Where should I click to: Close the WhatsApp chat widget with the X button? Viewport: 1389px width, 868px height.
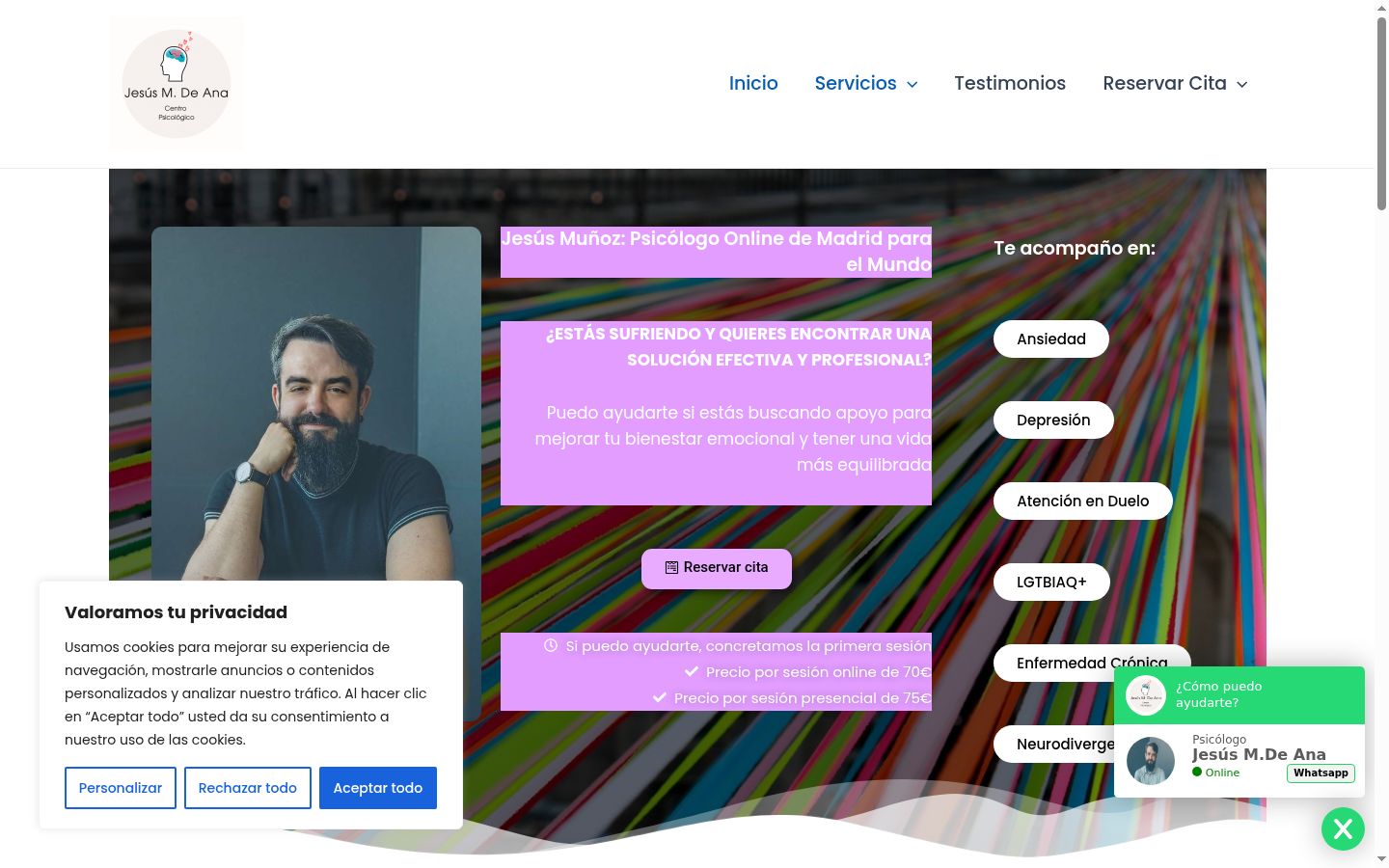point(1343,828)
